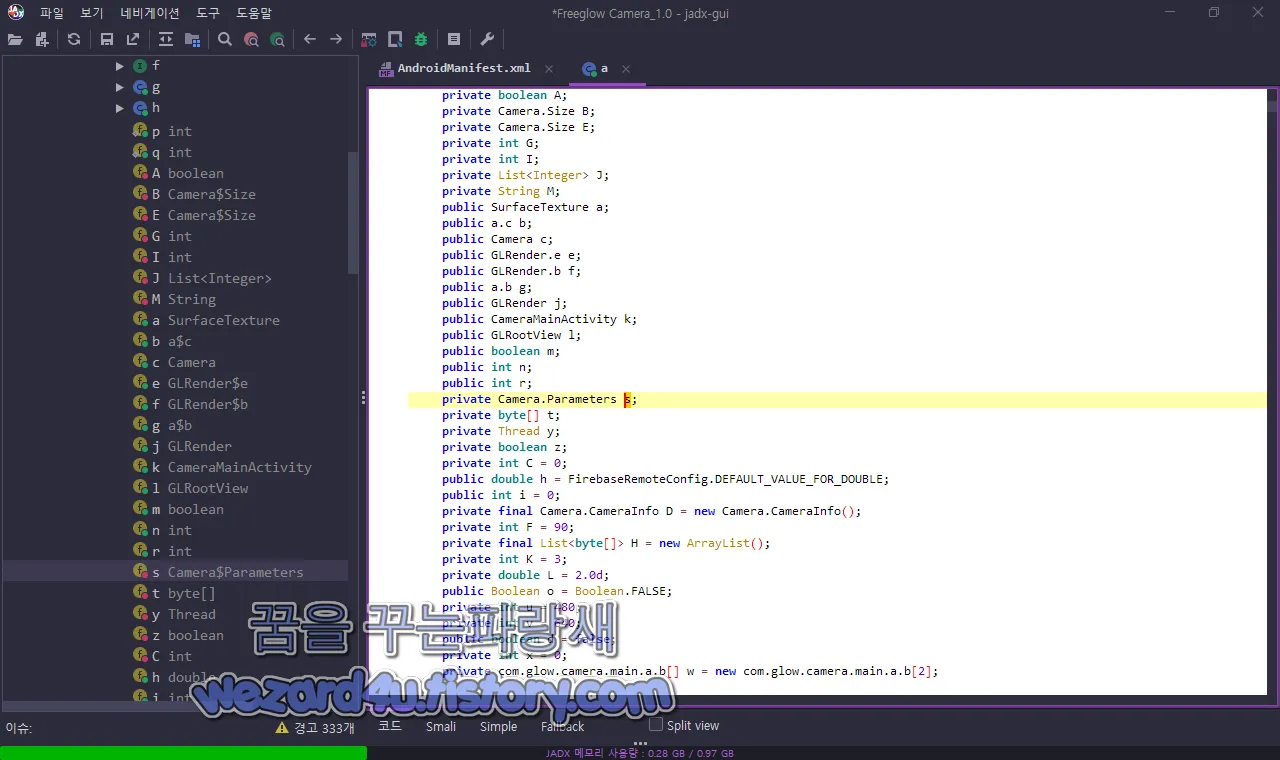This screenshot has height=760, width=1280.
Task: Click field icon beside 'j GLRender'
Action: coord(140,446)
